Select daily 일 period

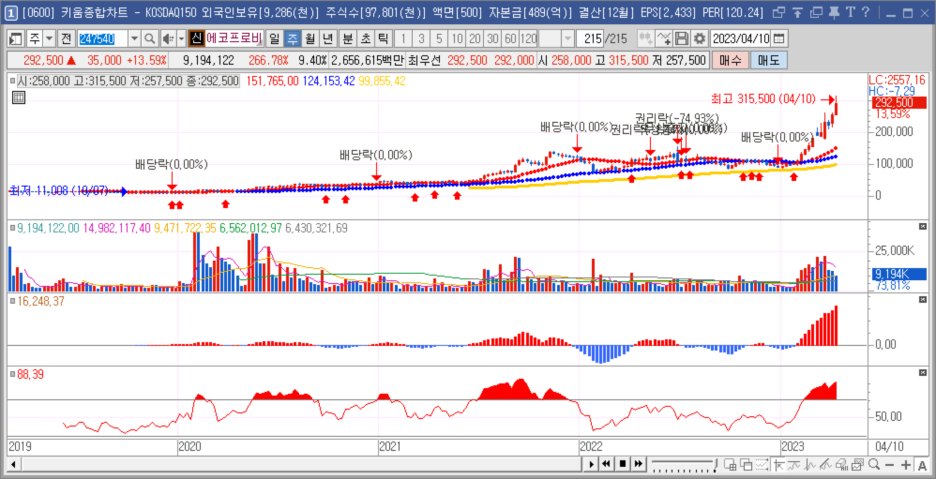(274, 39)
